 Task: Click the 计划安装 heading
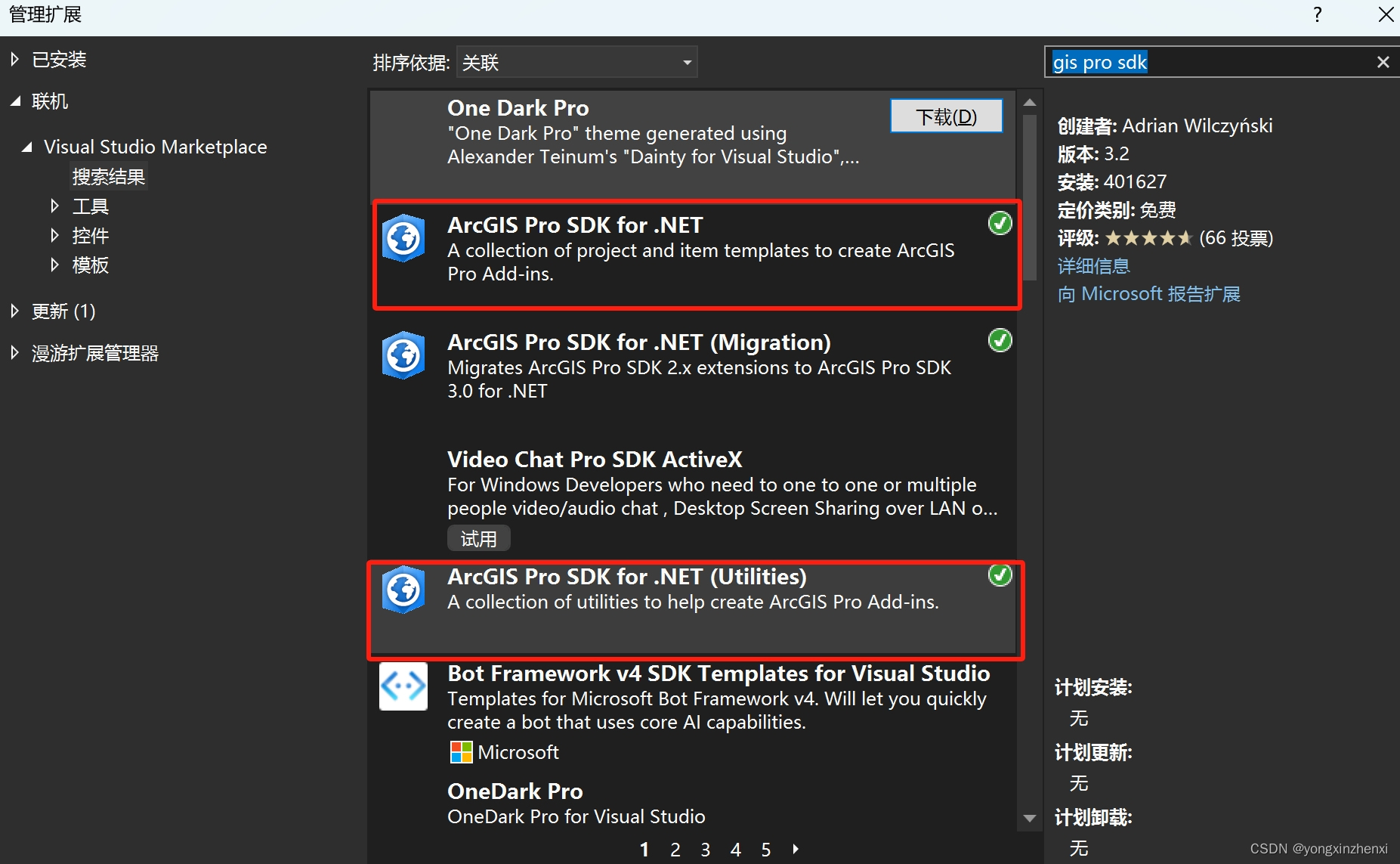(x=1093, y=687)
